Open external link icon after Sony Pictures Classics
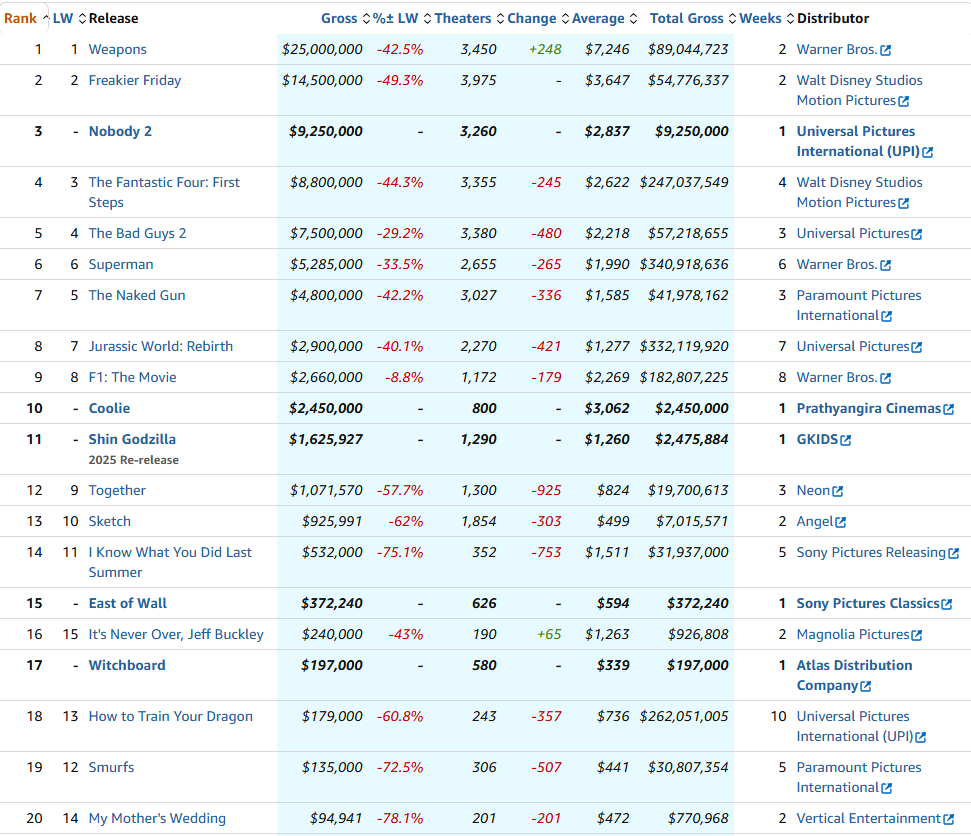 [947, 604]
